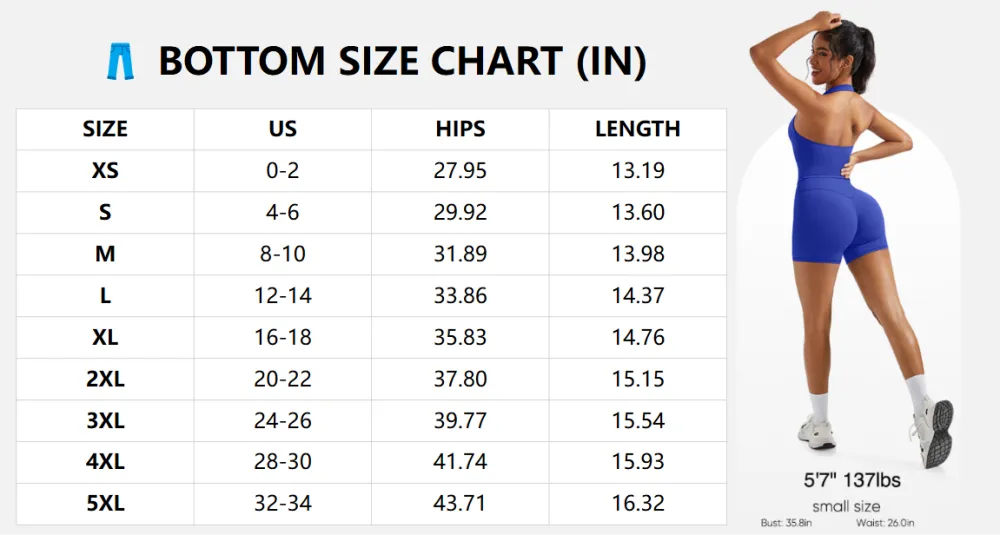Screen dimensions: 1000x535
Task: Click the blue pants icon
Action: [x=120, y=62]
